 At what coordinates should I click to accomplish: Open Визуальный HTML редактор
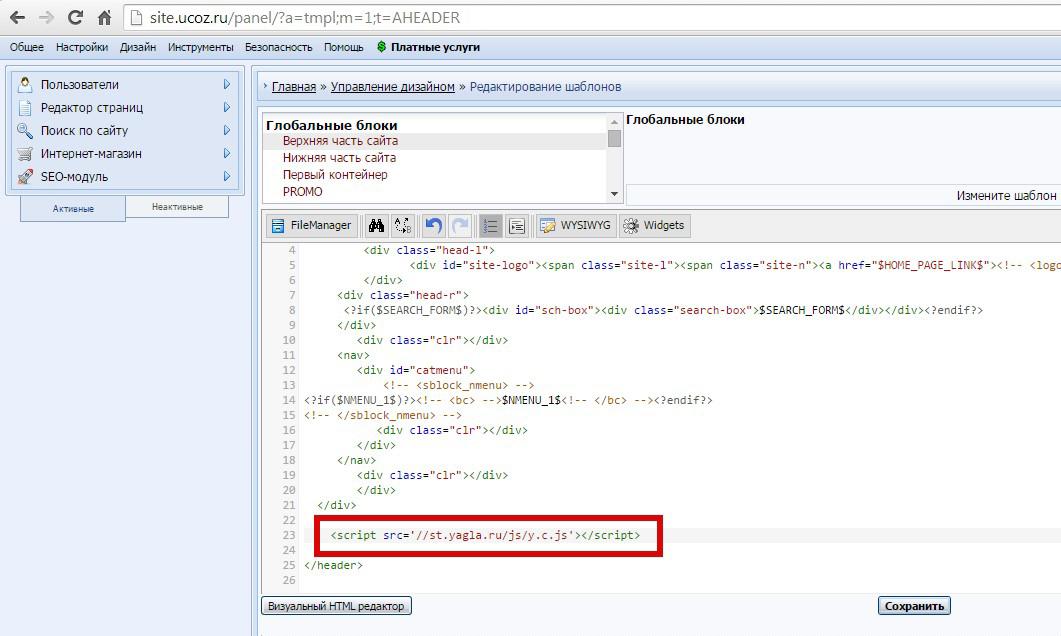(336, 606)
